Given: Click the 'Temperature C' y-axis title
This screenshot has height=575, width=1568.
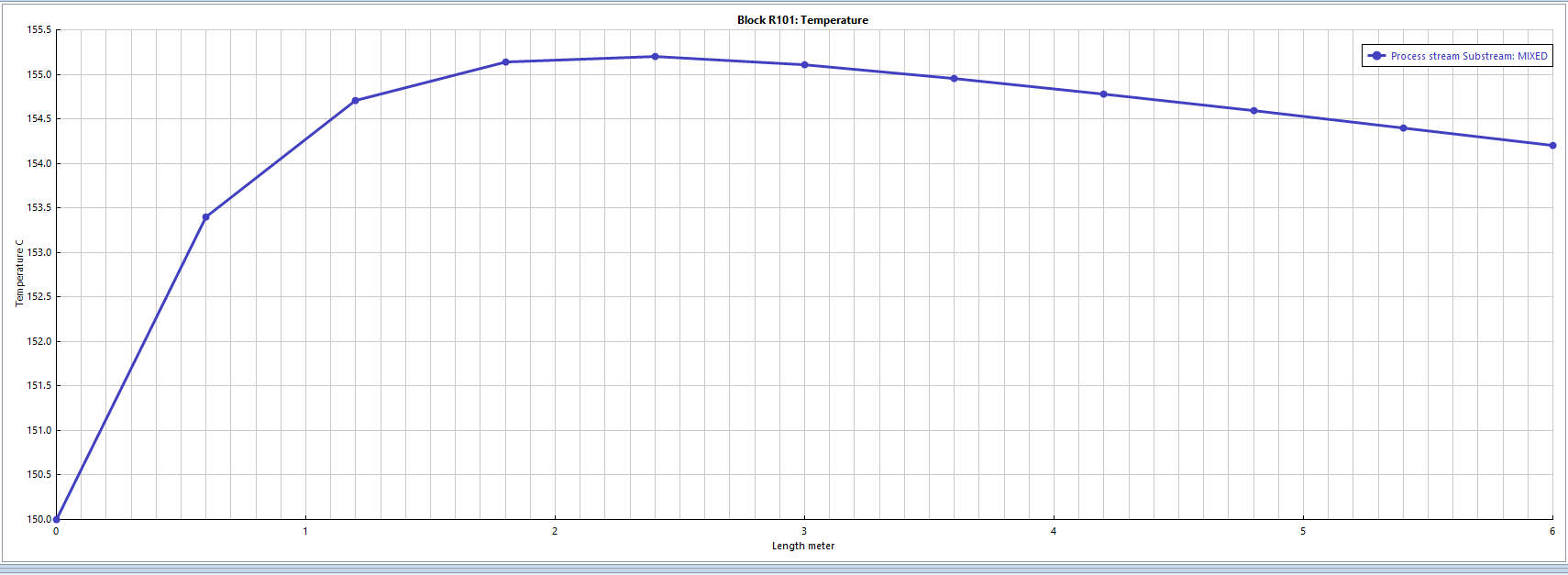Looking at the screenshot, I should (x=19, y=273).
